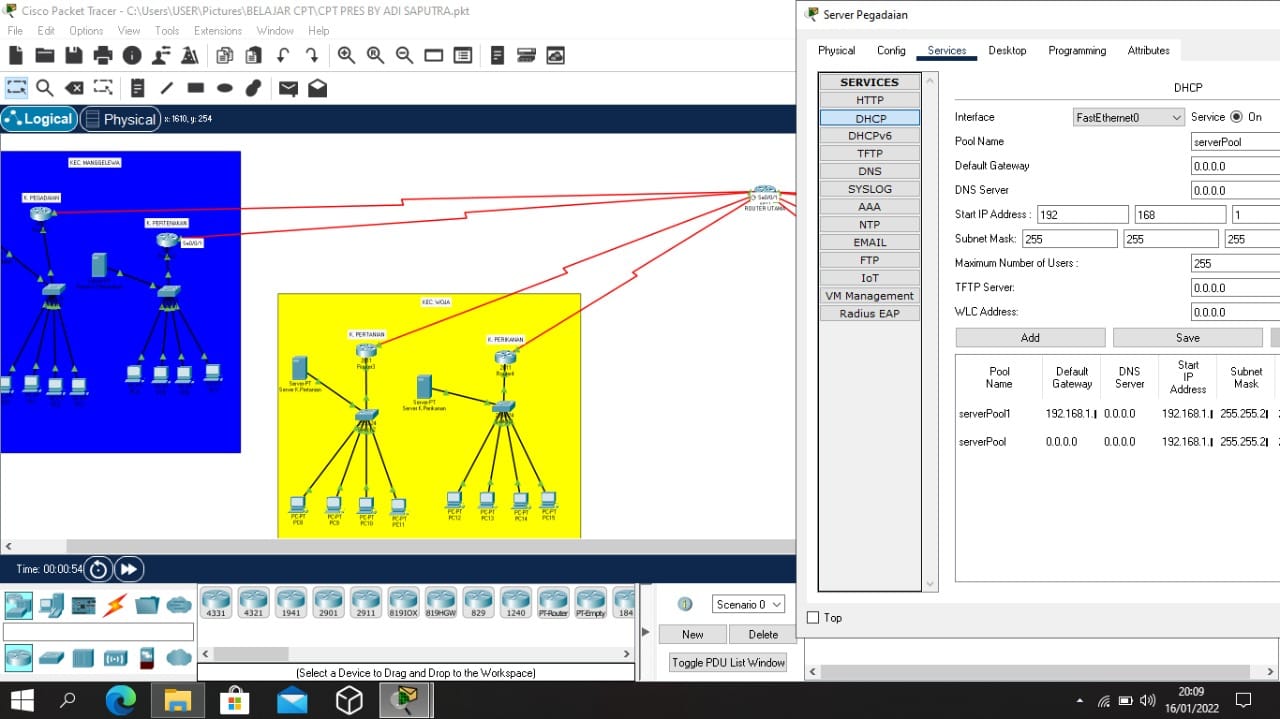
Task: Switch to Physical workspace view
Action: point(119,119)
